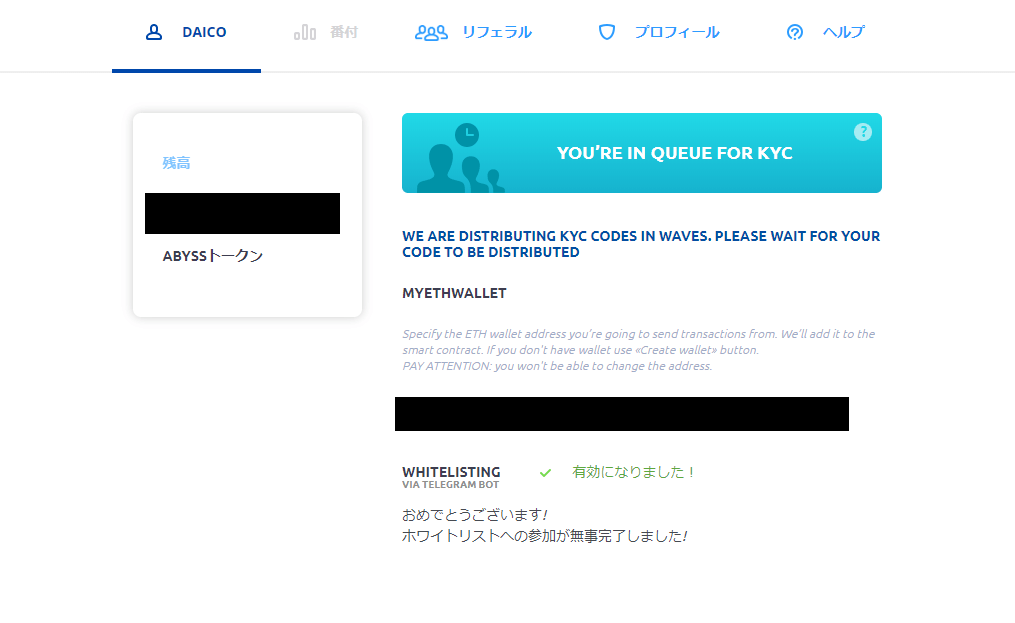Click the ABYSSトークン label
Viewport: 1015px width, 623px height.
point(212,256)
